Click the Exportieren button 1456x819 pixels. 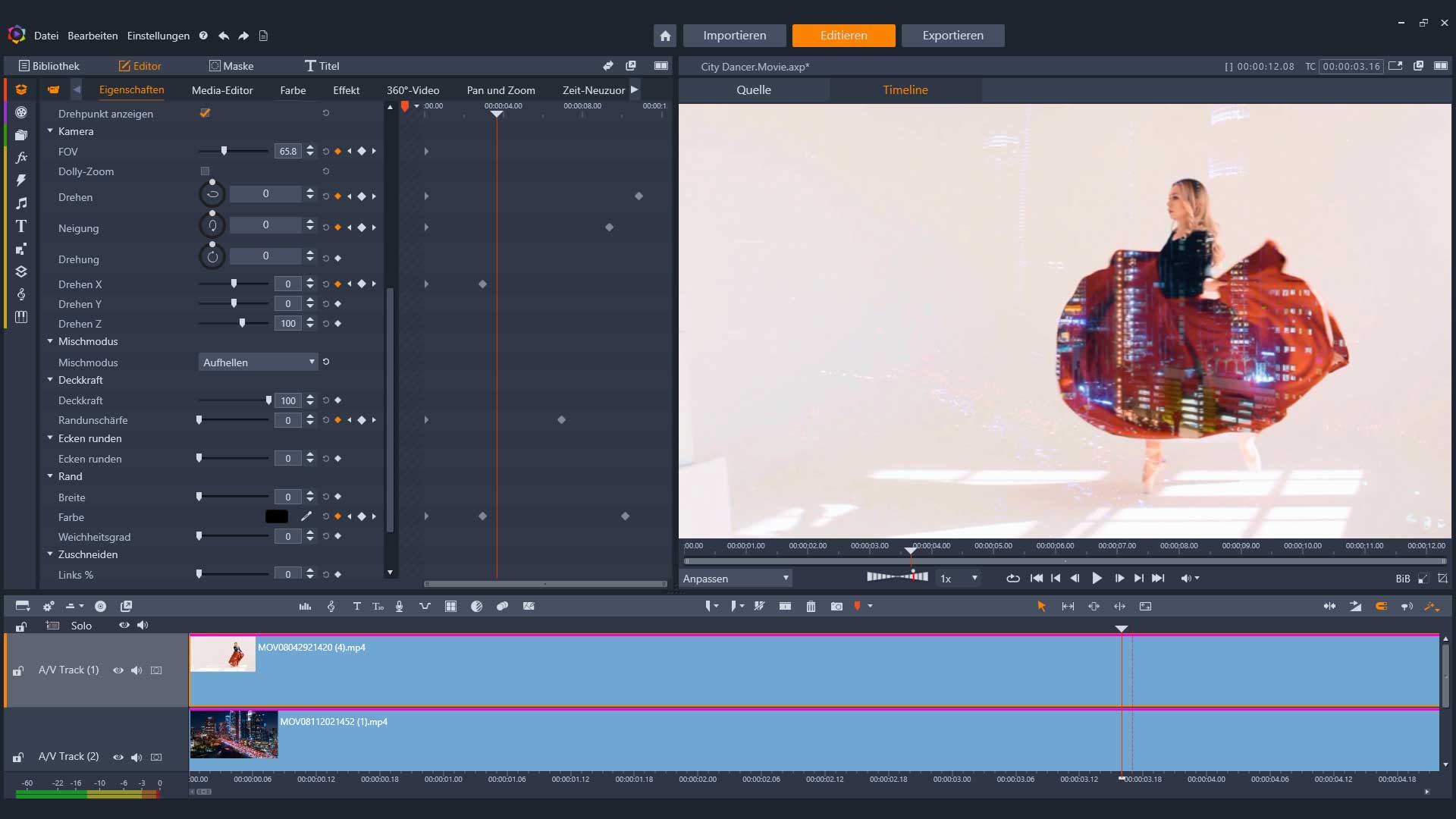(952, 36)
